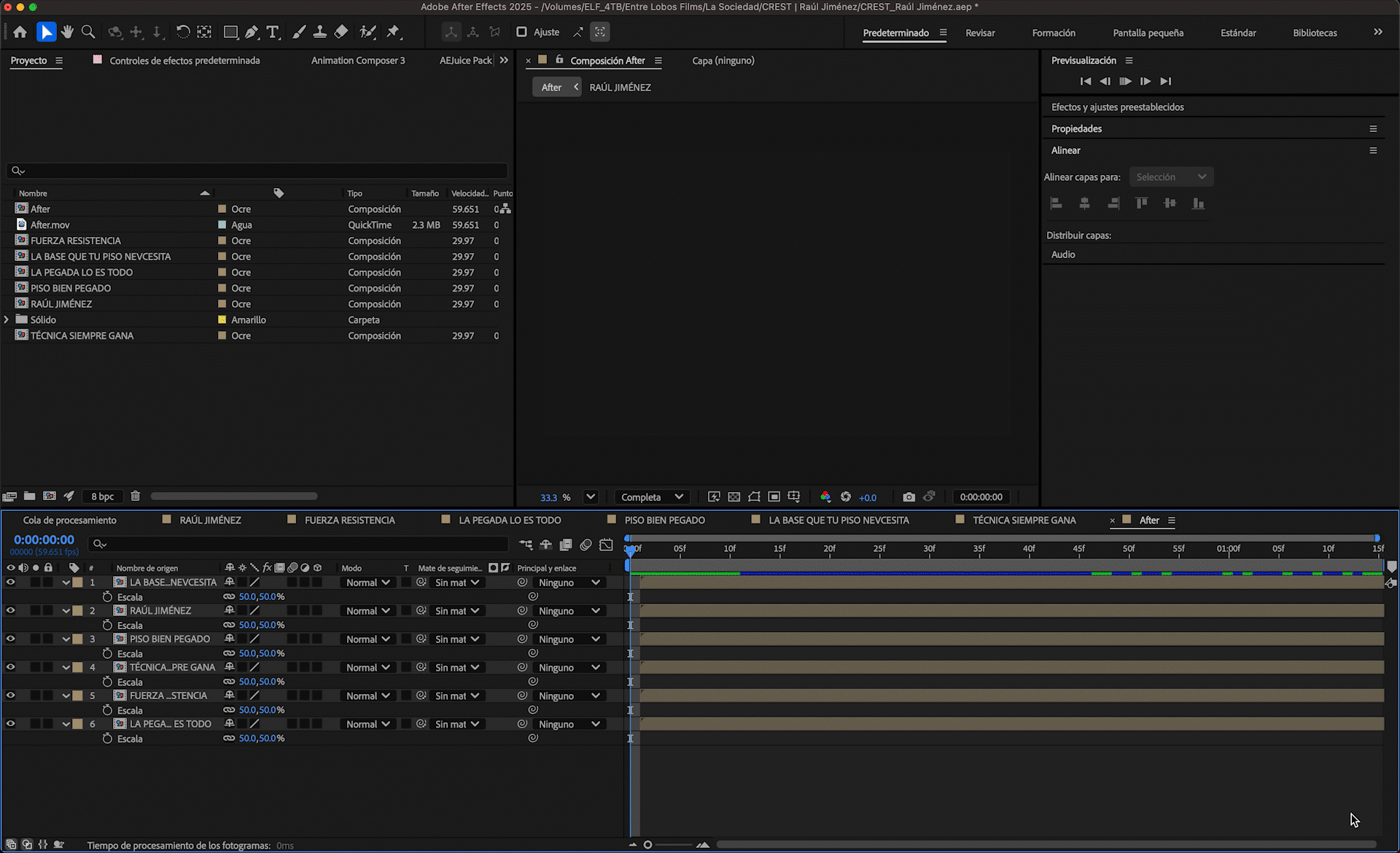
Task: Toggle Escala stopwatch on PISO BIEN PEGADO
Action: tap(107, 653)
